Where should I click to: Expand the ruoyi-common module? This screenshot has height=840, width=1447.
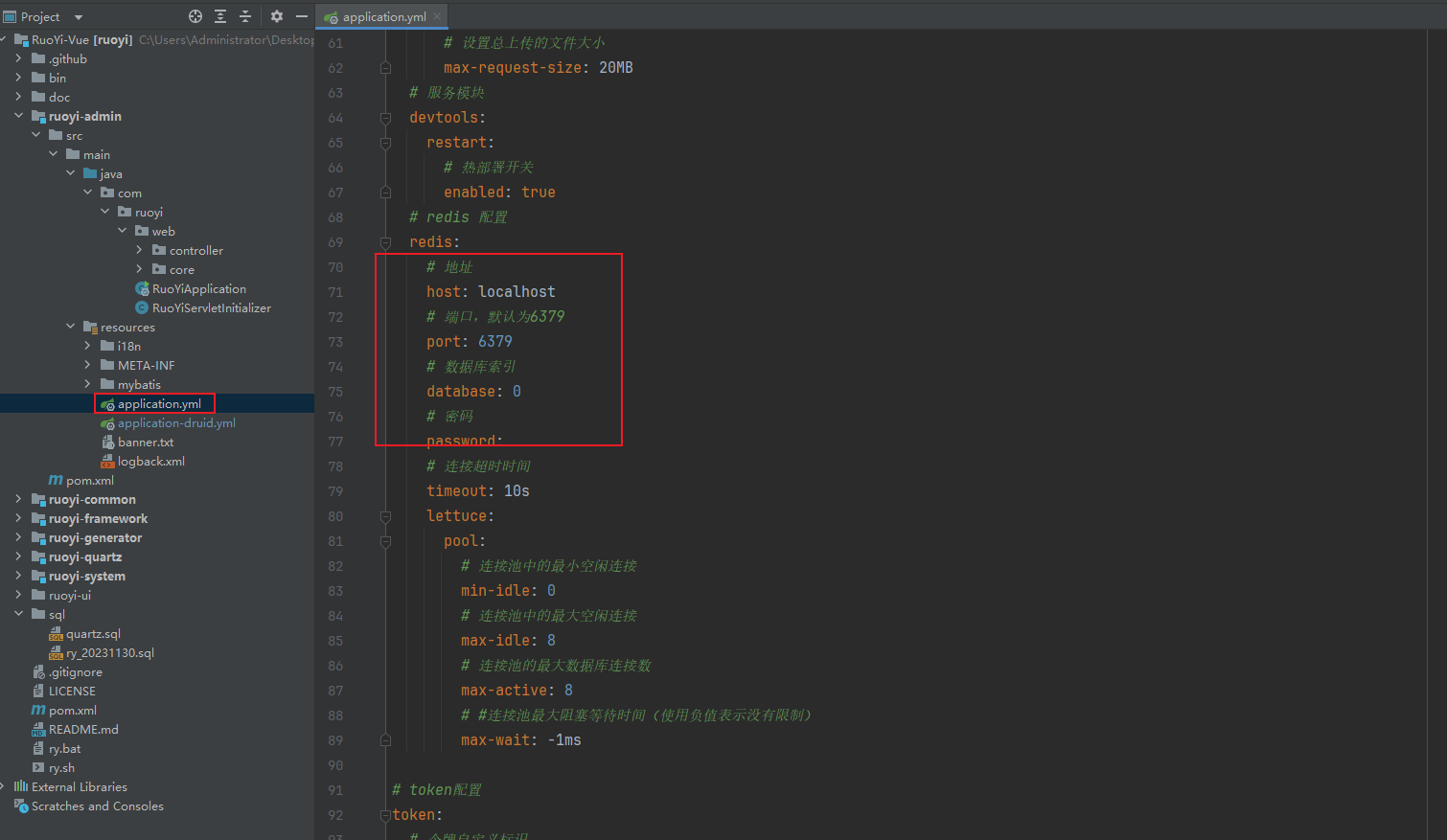click(18, 499)
